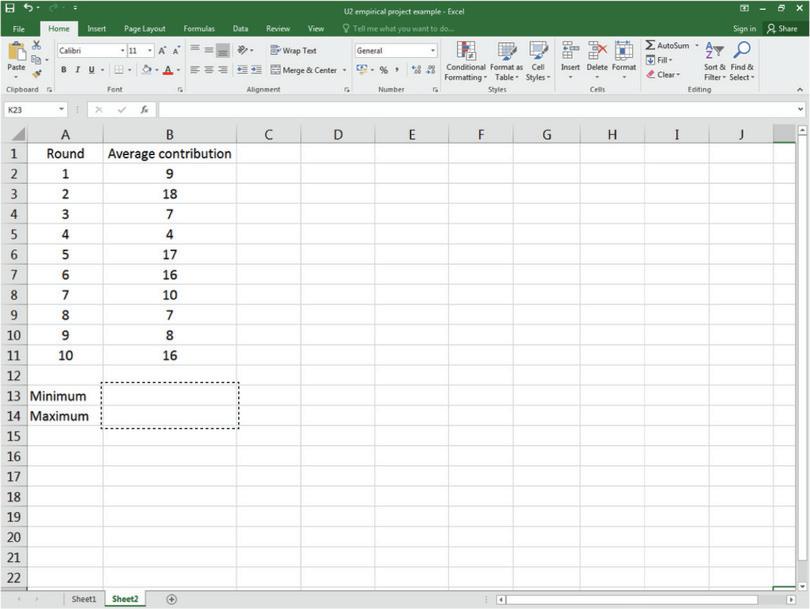Click the top align icon
This screenshot has height=609, width=810.
pyautogui.click(x=195, y=50)
